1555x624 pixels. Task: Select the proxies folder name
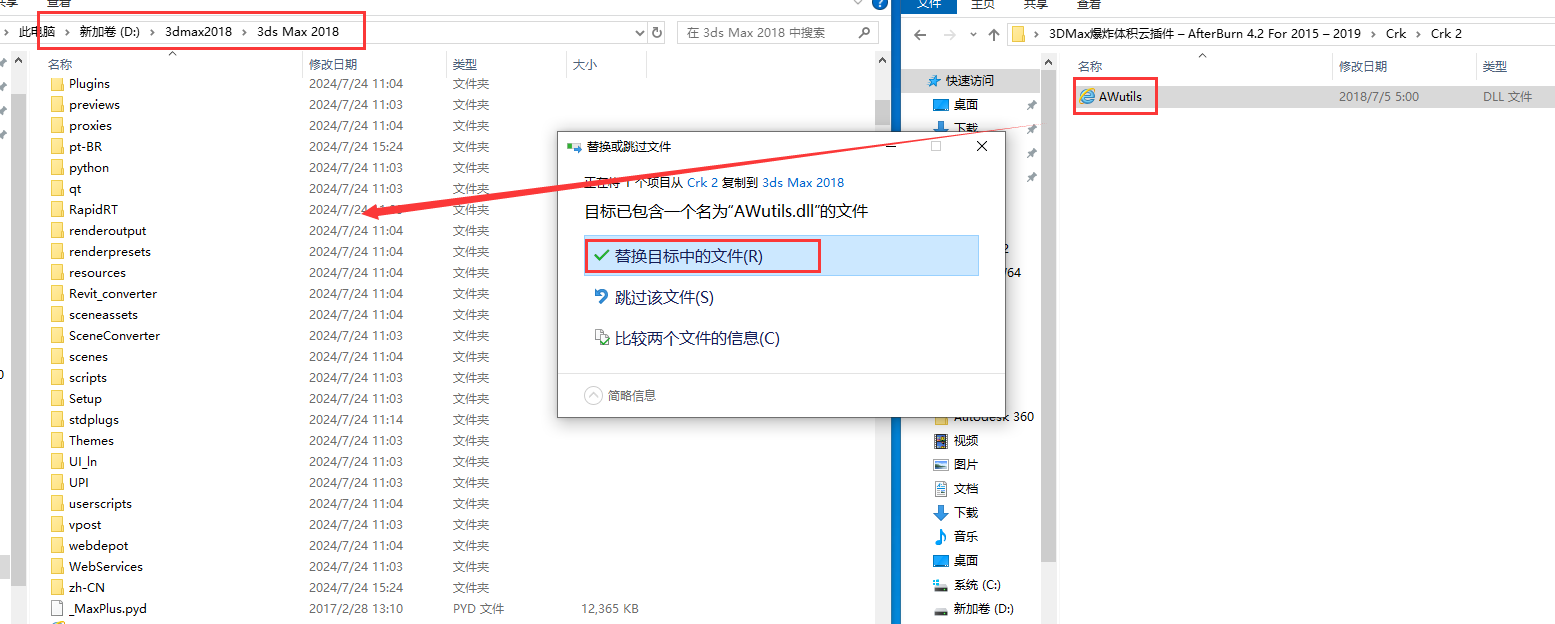[x=90, y=126]
